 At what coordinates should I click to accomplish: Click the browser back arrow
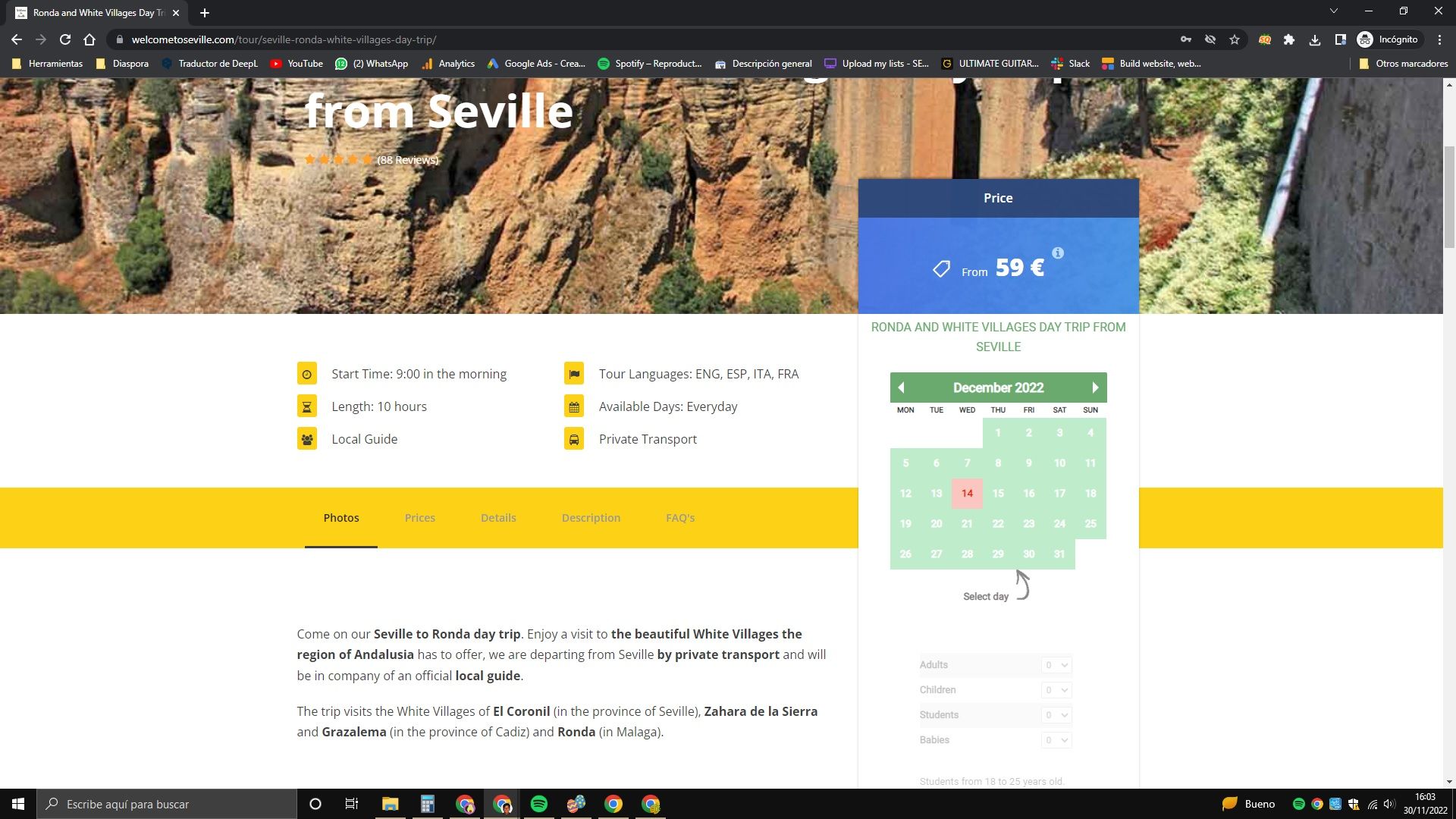coord(17,39)
